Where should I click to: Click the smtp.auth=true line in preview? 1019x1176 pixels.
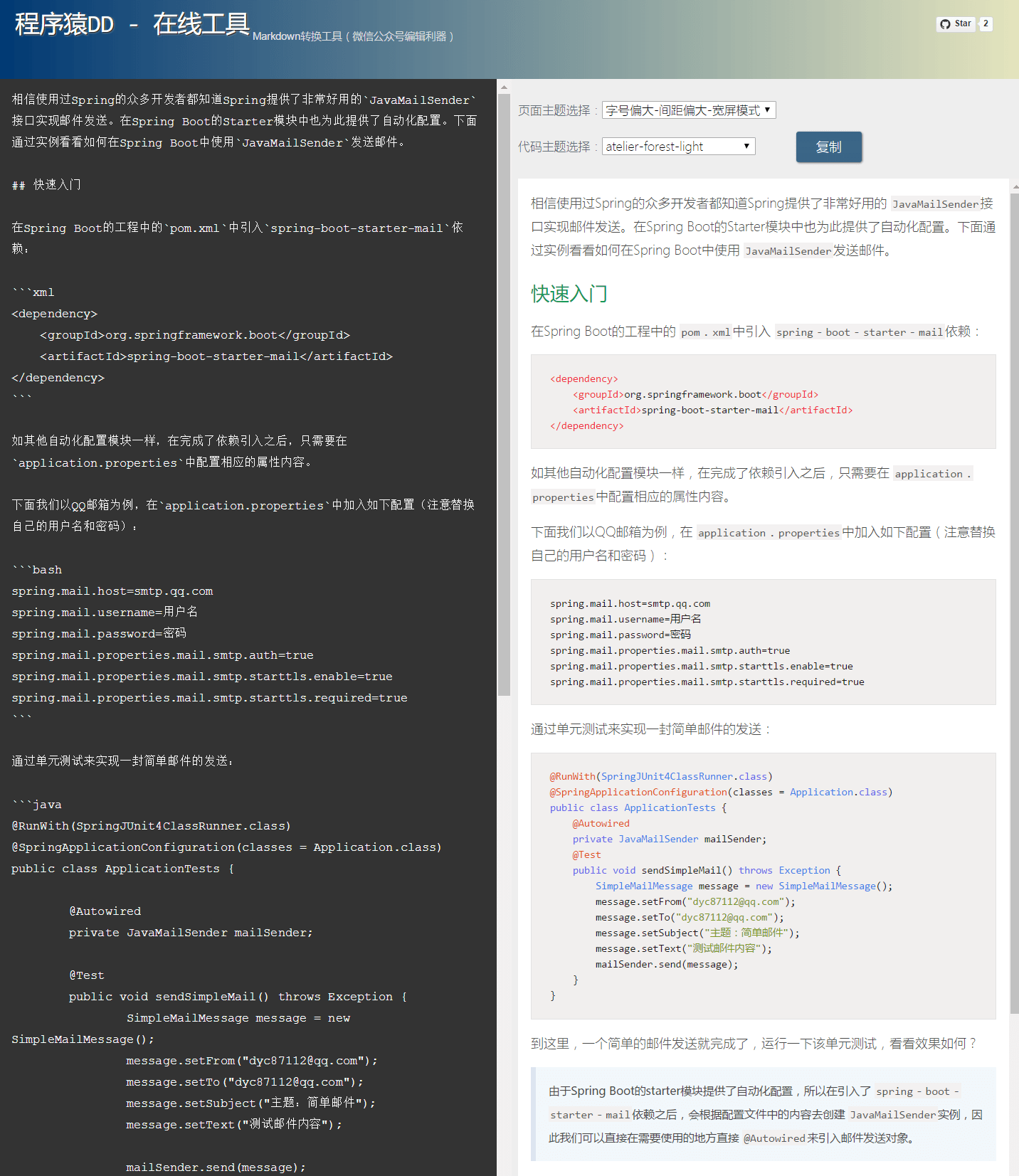(x=670, y=651)
